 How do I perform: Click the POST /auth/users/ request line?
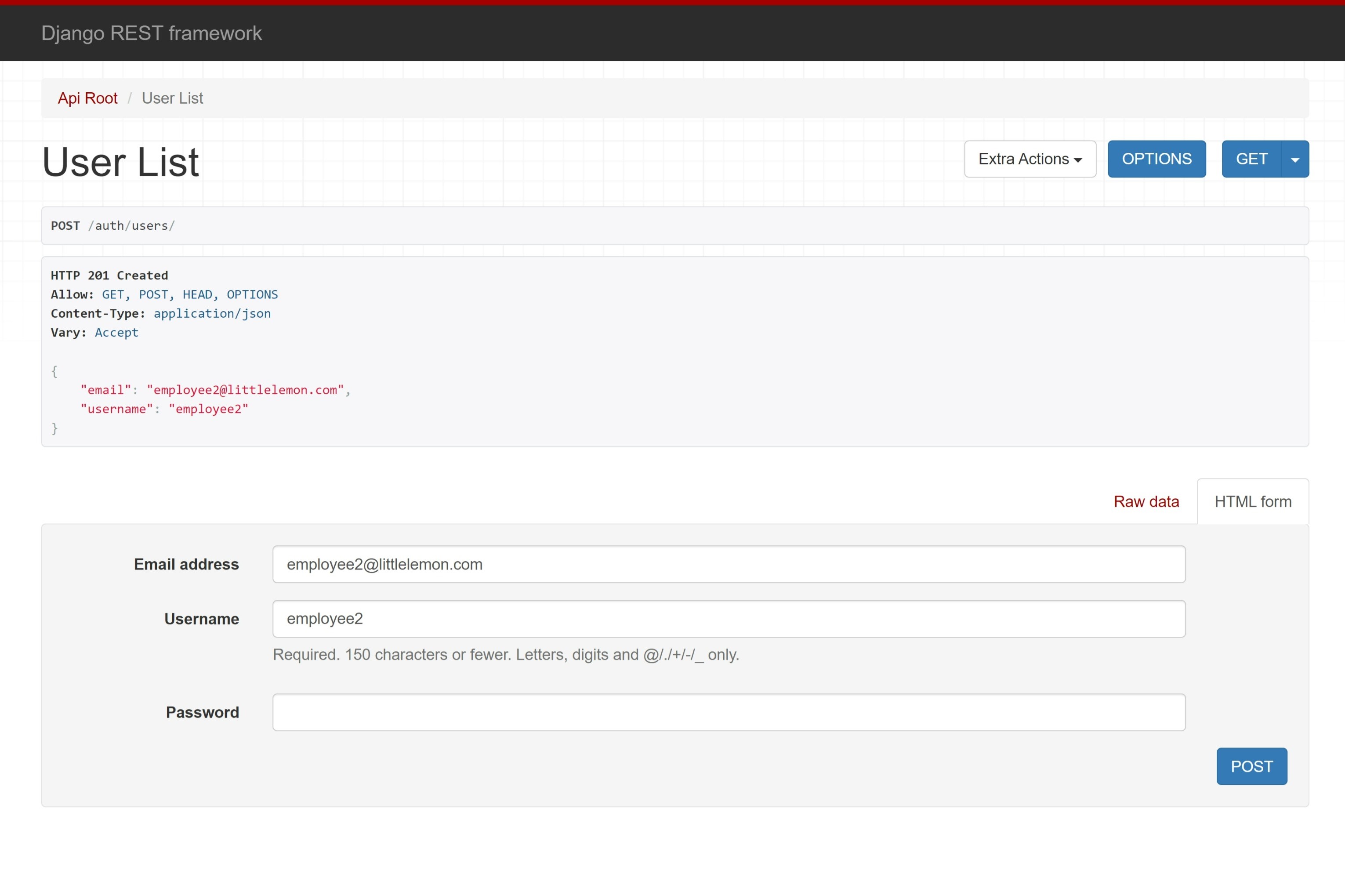click(112, 226)
